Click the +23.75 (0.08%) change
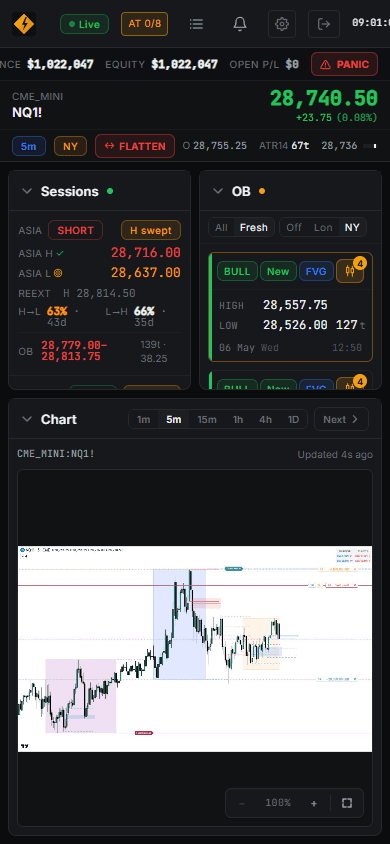Viewport: 390px width, 844px height. coord(337,118)
